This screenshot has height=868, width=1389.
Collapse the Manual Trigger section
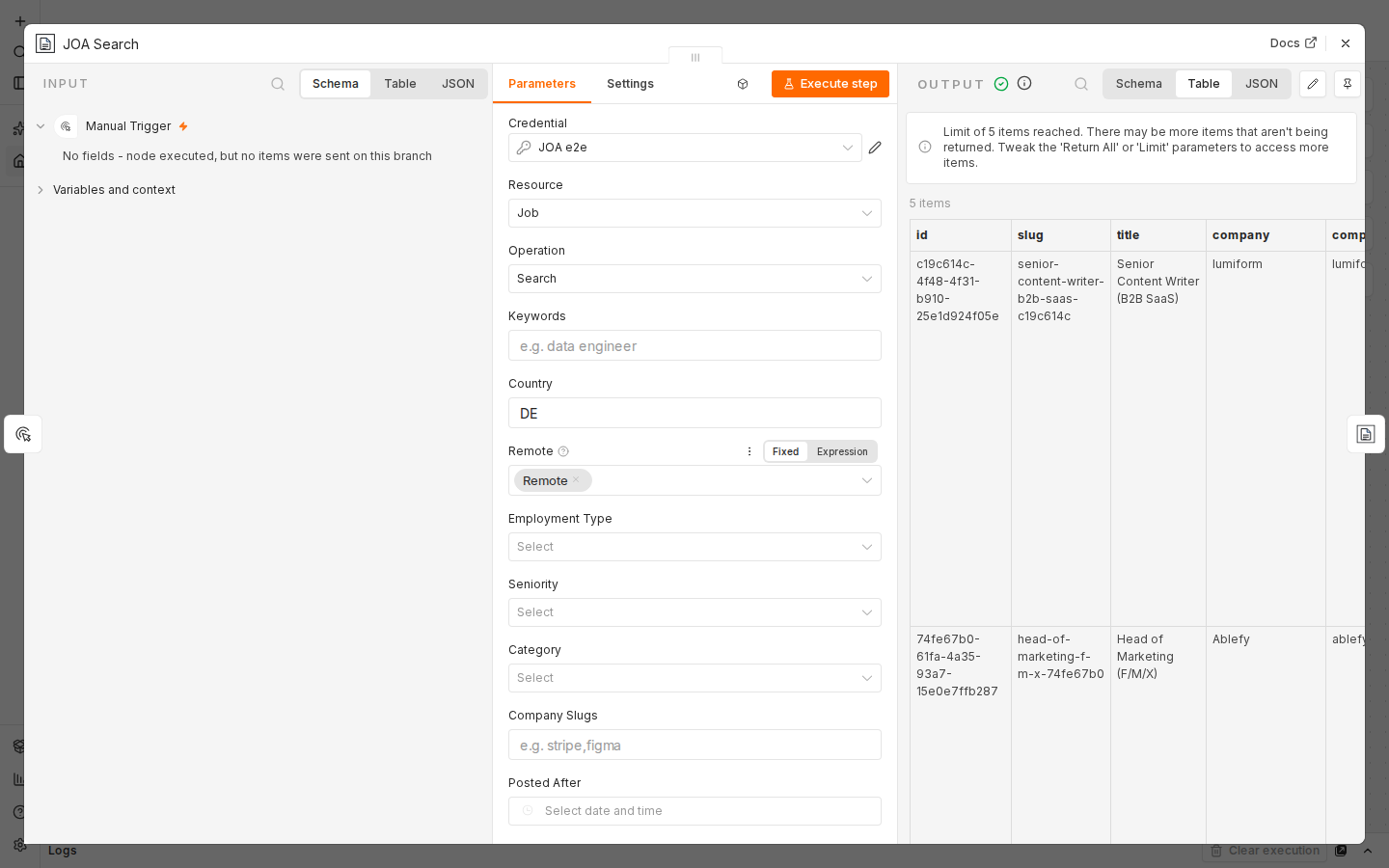click(41, 126)
